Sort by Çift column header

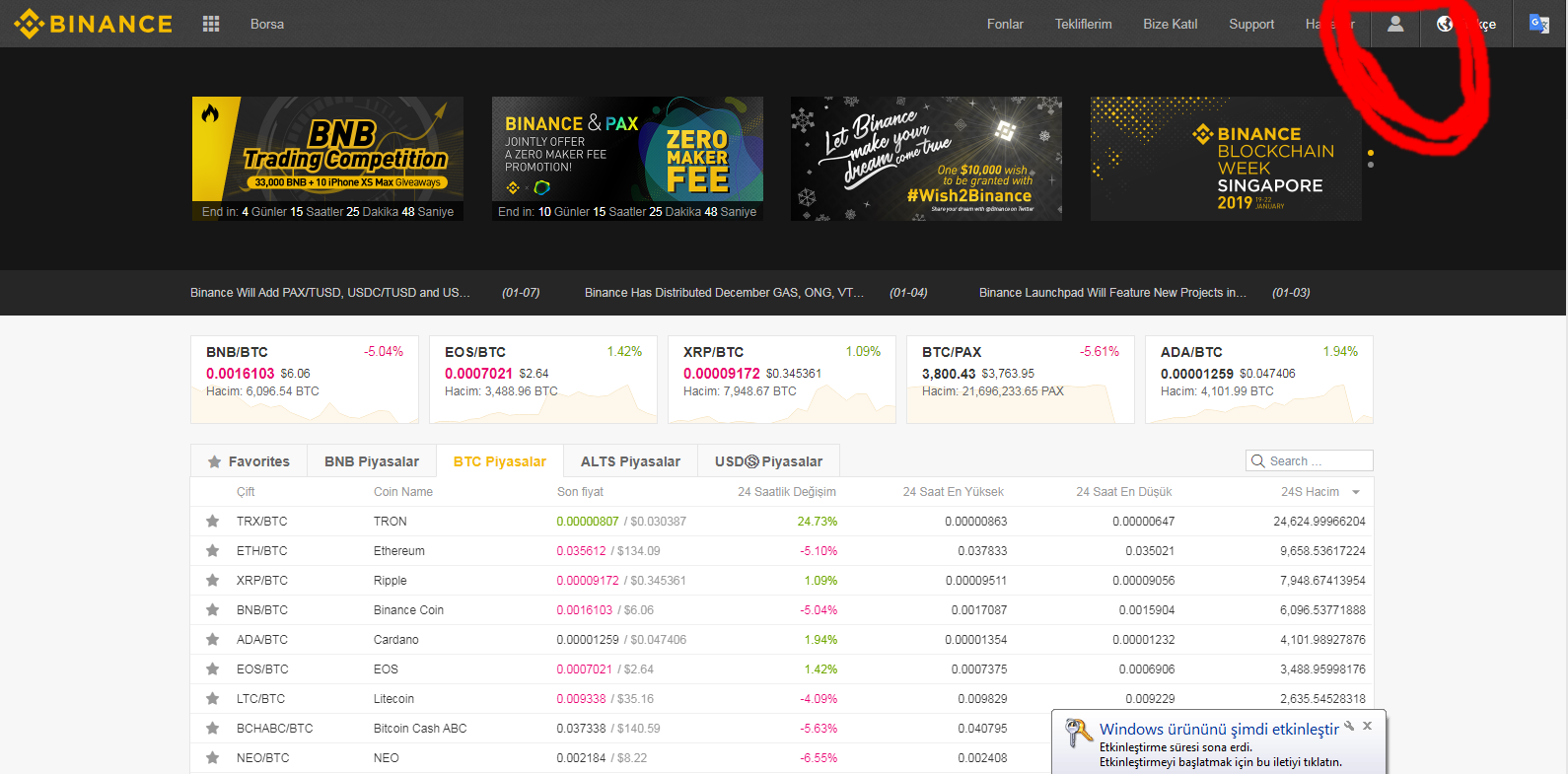(246, 492)
